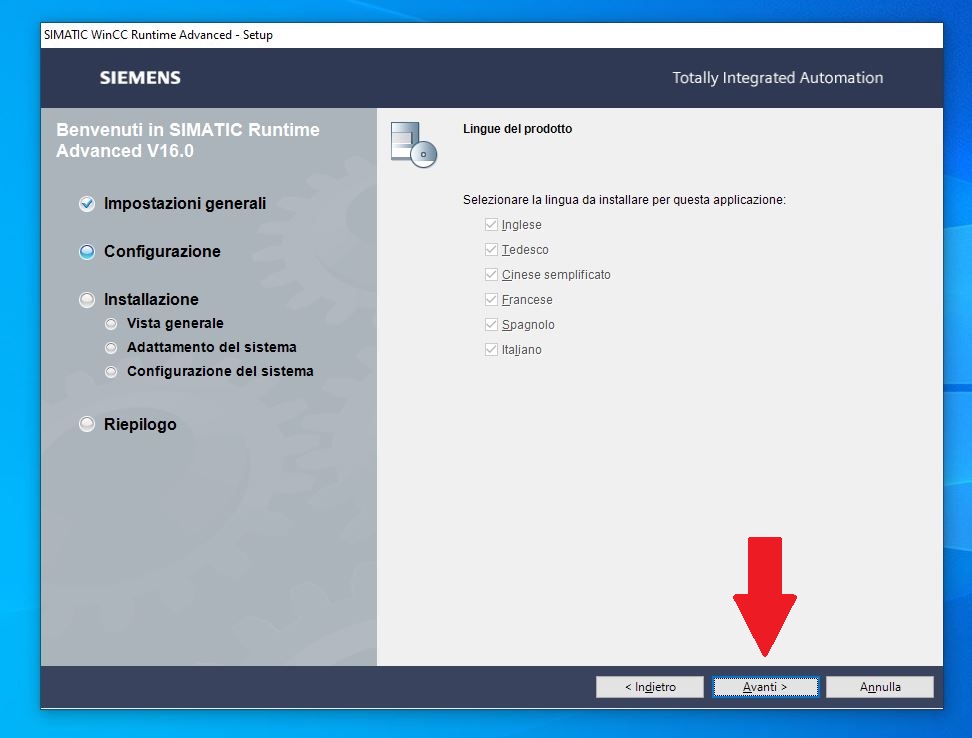The image size is (972, 738).
Task: Select the Riepilogo step
Action: pos(140,424)
